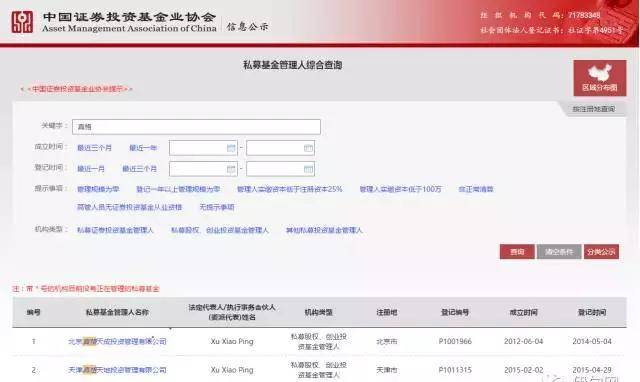
Task: Select 最近一年 establishment filter
Action: tap(143, 148)
